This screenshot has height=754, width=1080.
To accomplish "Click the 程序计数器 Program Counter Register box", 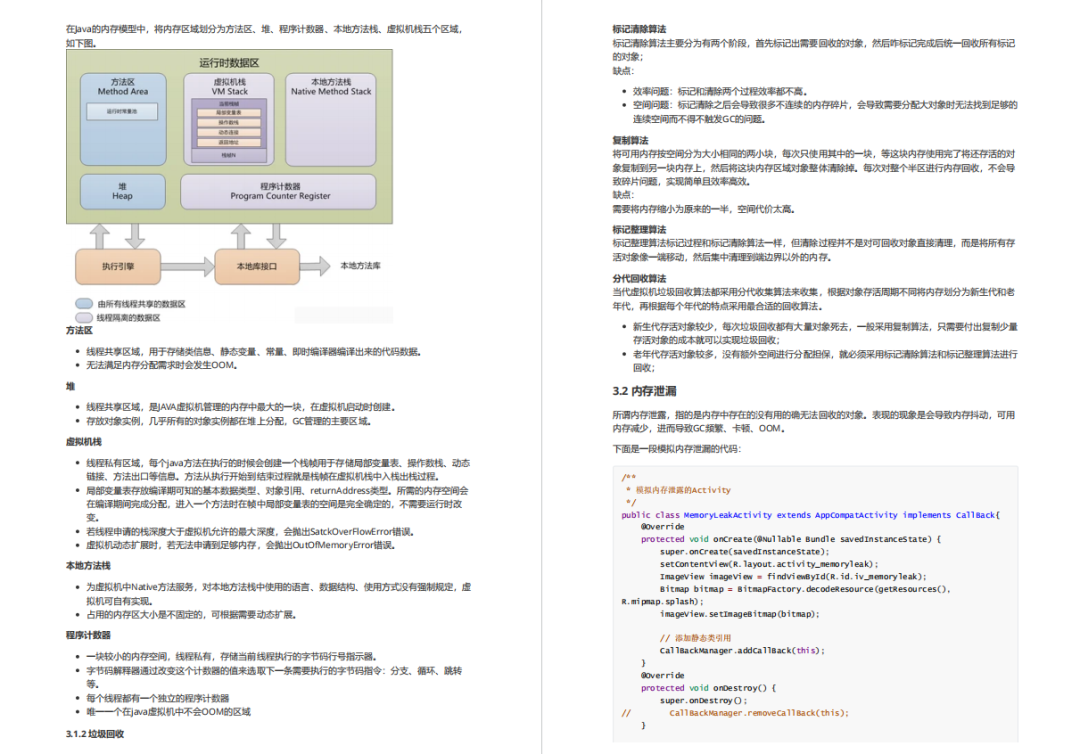I will point(278,191).
